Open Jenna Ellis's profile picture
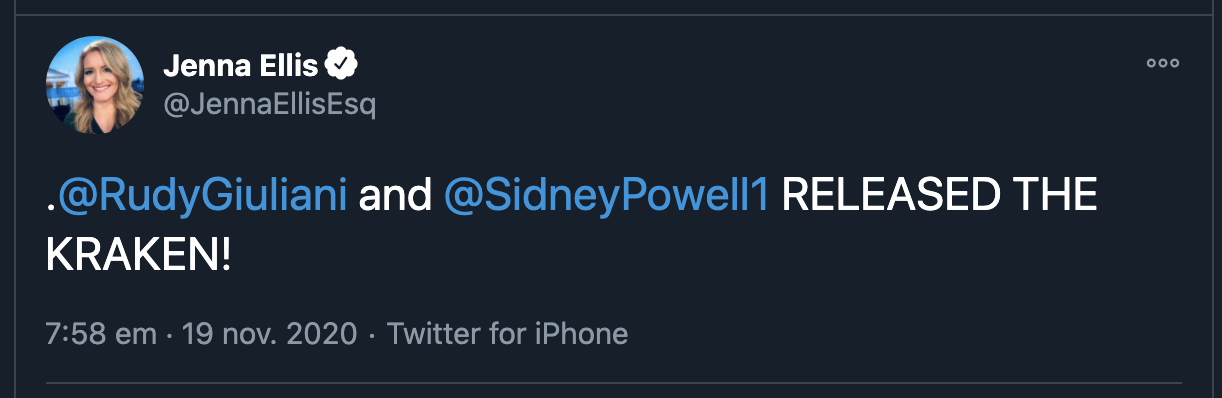 [95, 85]
